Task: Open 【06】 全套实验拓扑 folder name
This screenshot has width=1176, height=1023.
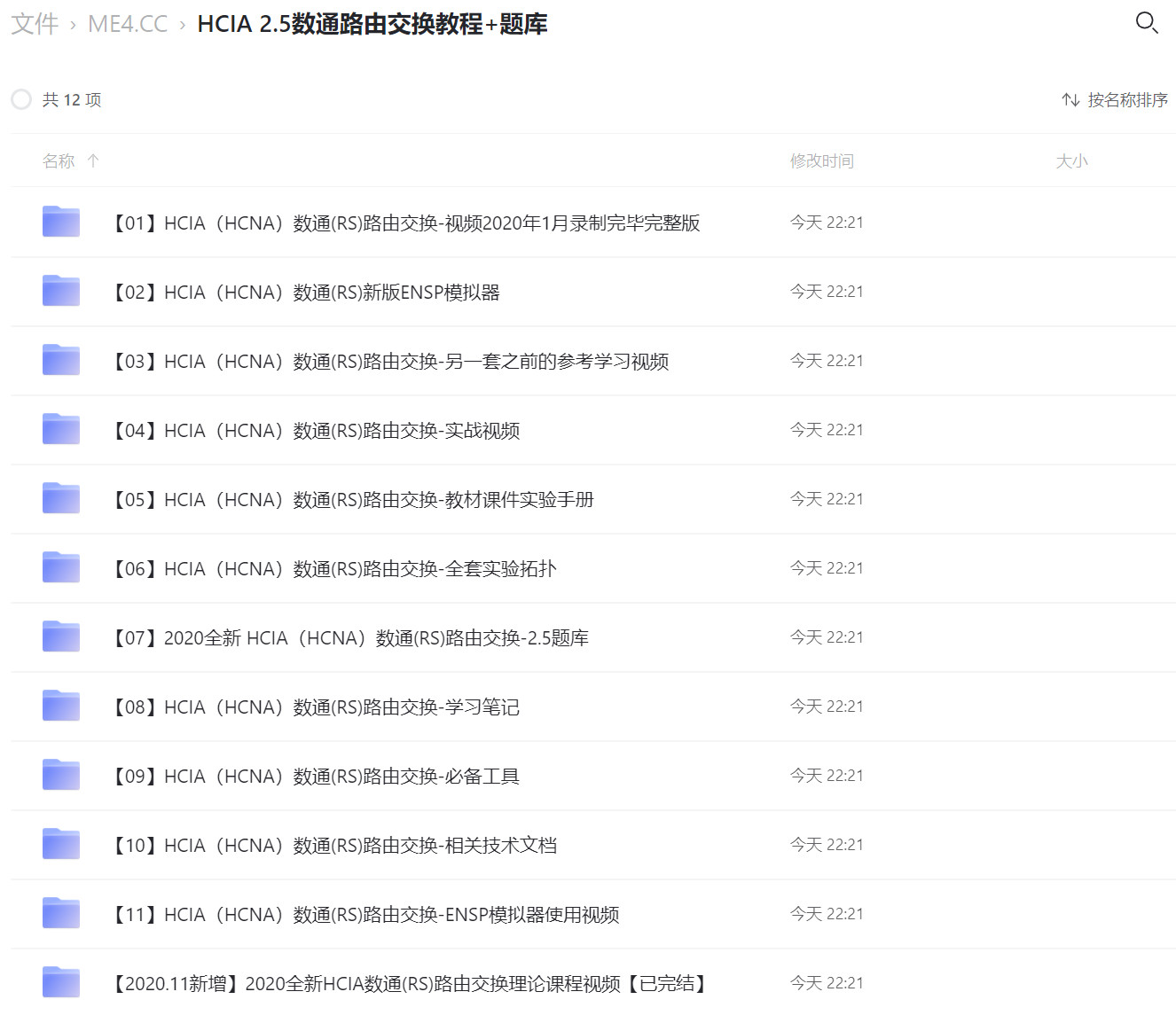Action: (333, 569)
